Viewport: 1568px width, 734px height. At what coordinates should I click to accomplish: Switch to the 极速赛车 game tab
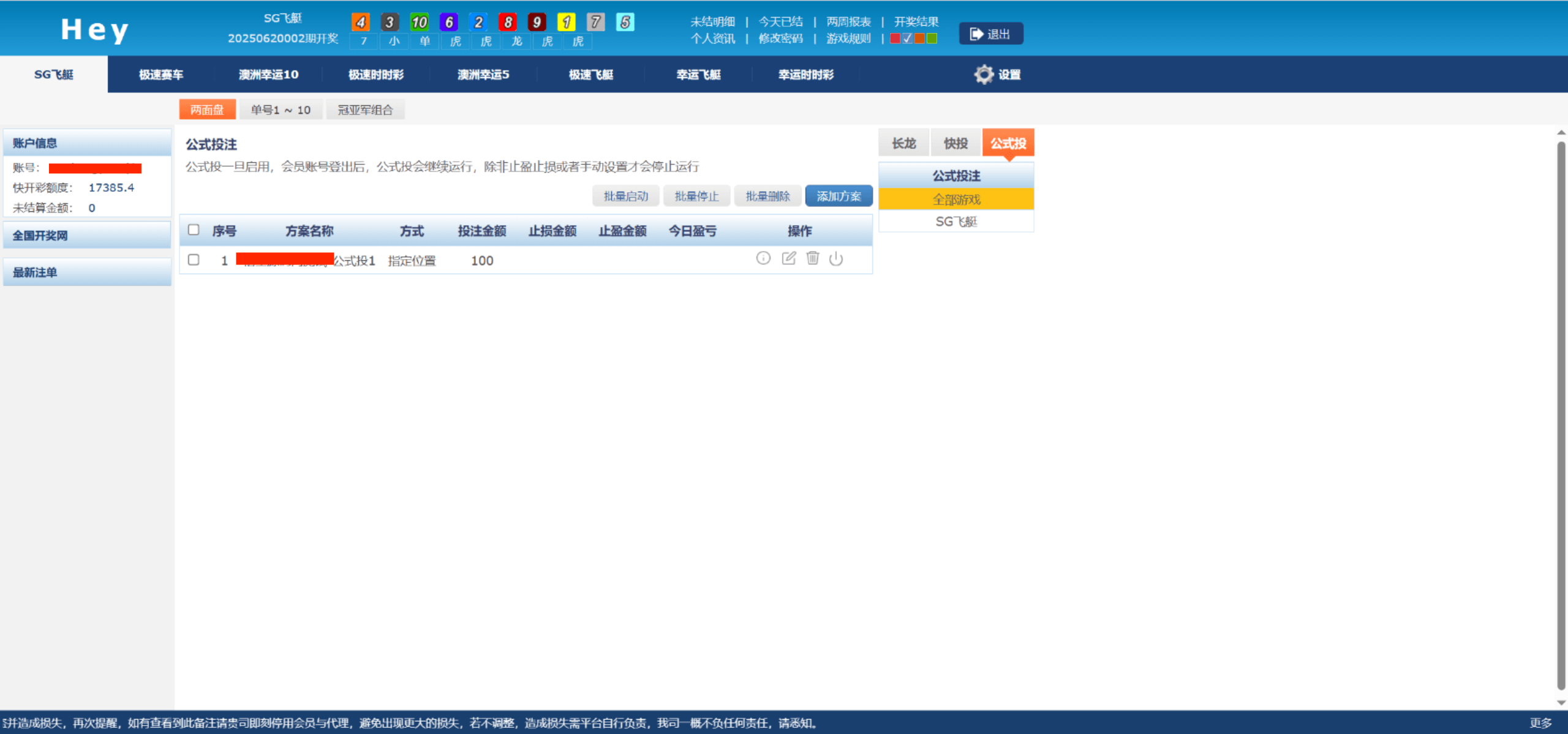tap(161, 75)
